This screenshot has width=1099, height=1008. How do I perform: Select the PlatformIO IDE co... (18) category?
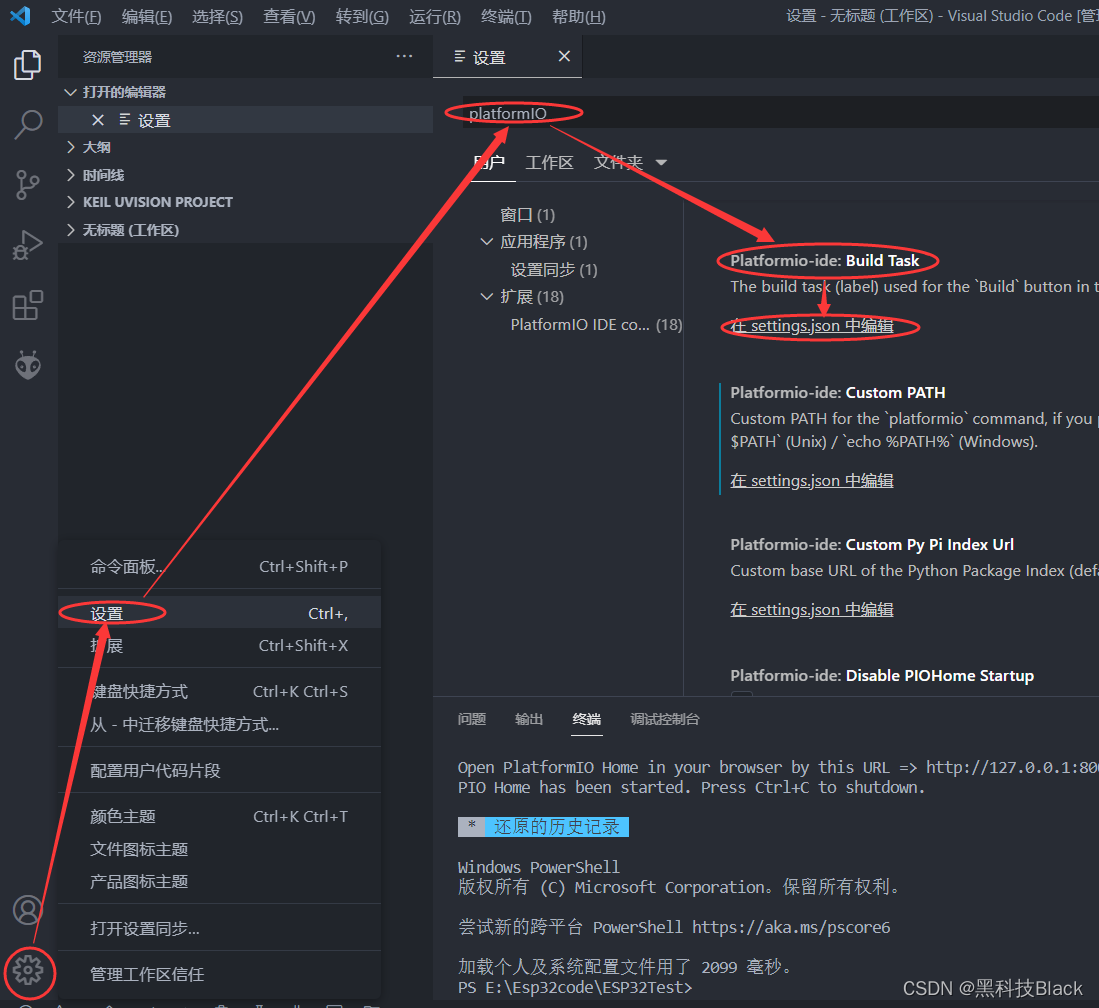coord(596,325)
